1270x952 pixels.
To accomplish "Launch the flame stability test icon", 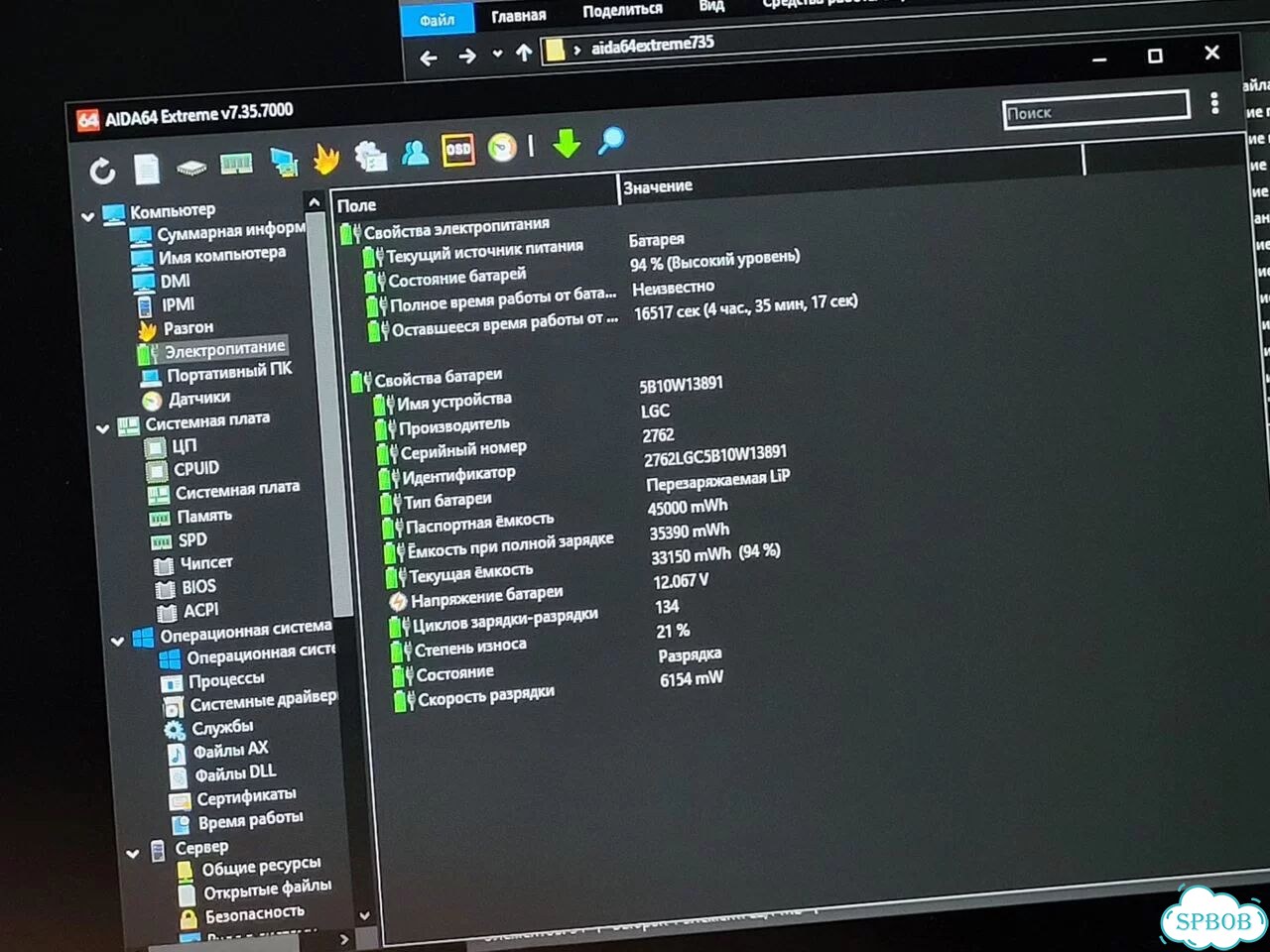I will coord(326,158).
